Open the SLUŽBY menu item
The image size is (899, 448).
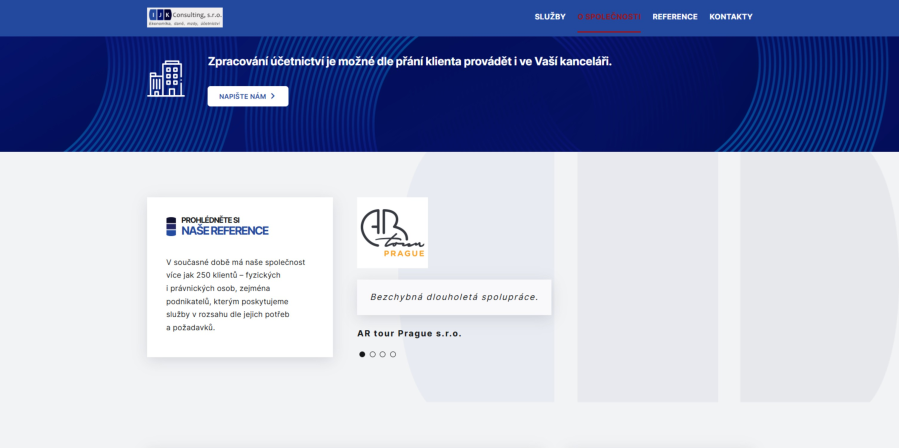[x=550, y=17]
